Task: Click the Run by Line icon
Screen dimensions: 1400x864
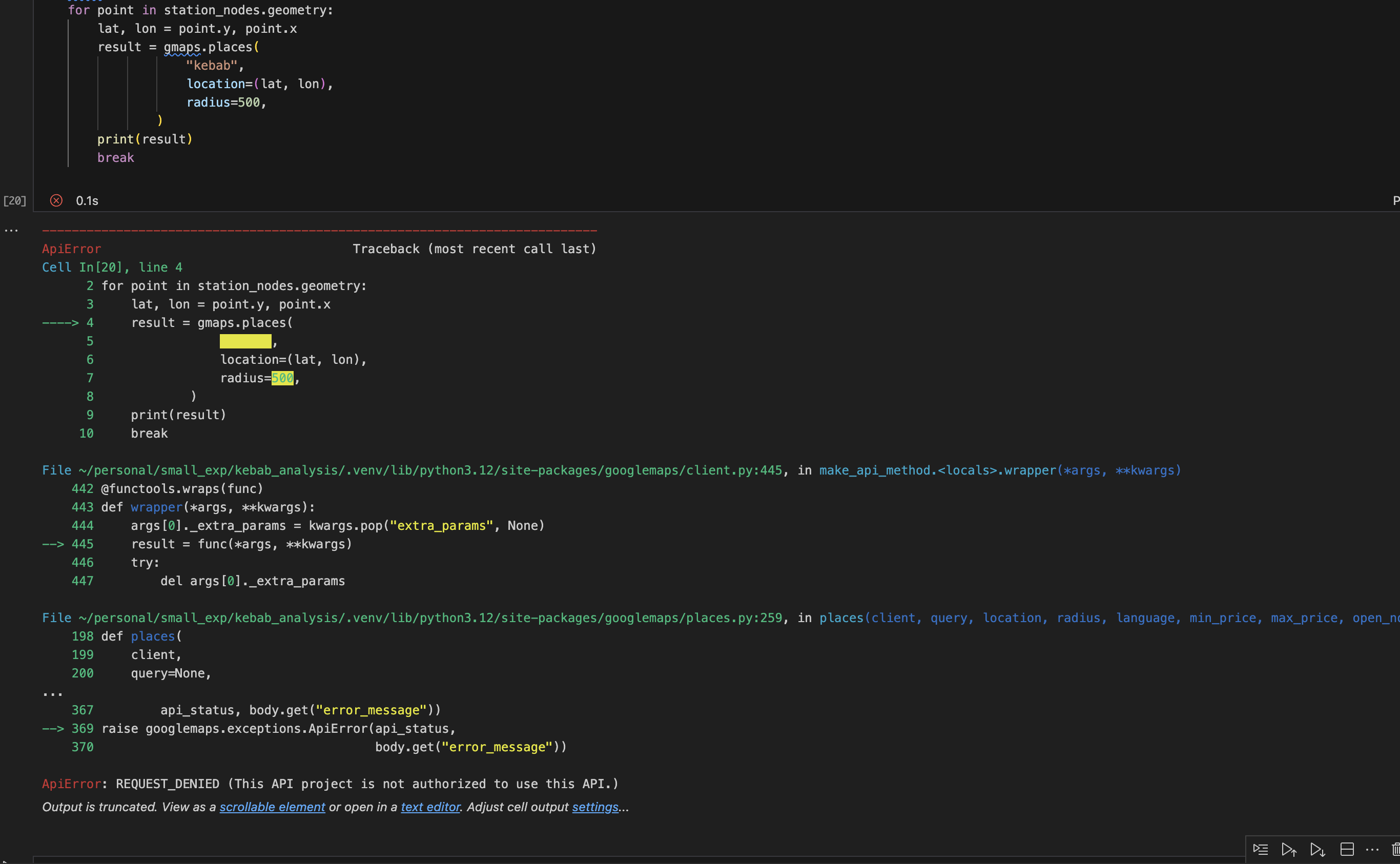Action: pyautogui.click(x=1260, y=849)
